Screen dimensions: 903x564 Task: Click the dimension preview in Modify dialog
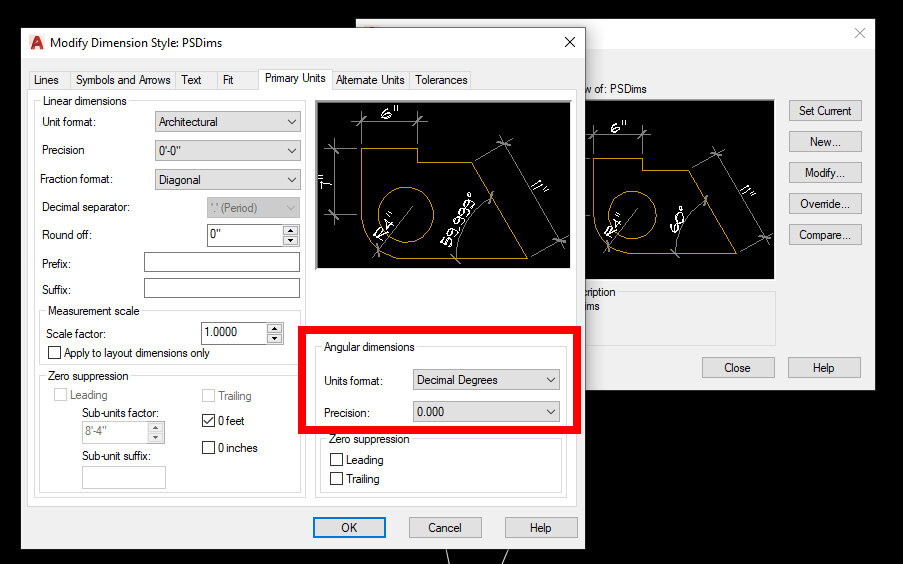coord(443,185)
